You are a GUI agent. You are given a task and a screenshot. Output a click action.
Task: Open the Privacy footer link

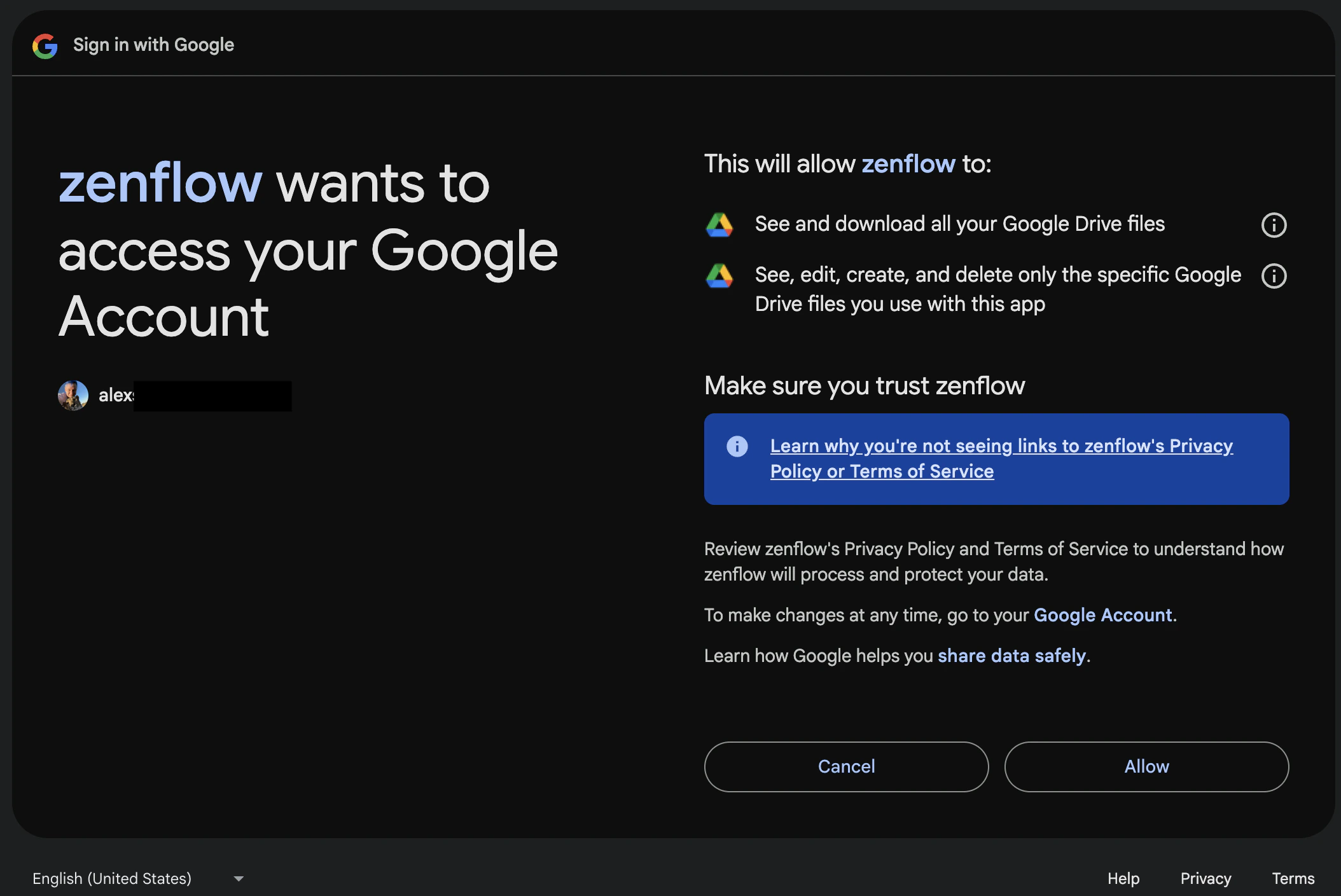[1206, 878]
